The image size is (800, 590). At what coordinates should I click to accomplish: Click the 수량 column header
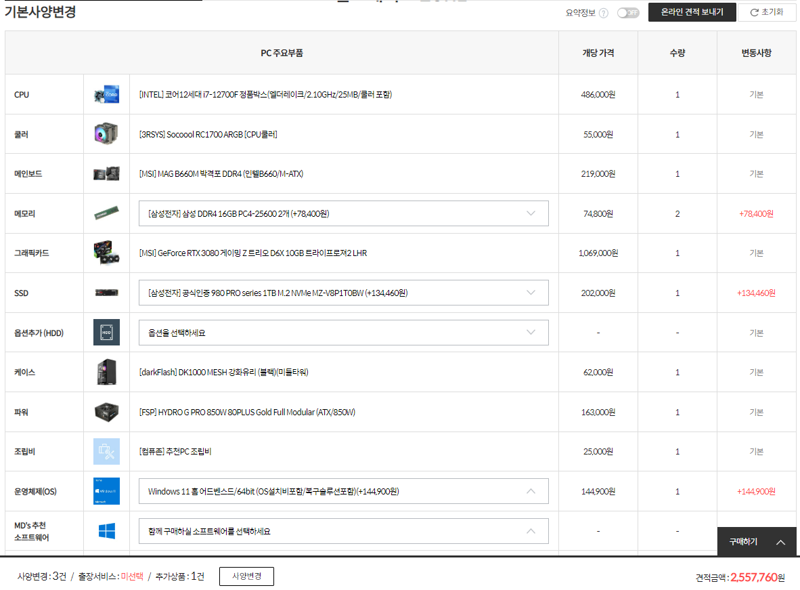tap(677, 53)
